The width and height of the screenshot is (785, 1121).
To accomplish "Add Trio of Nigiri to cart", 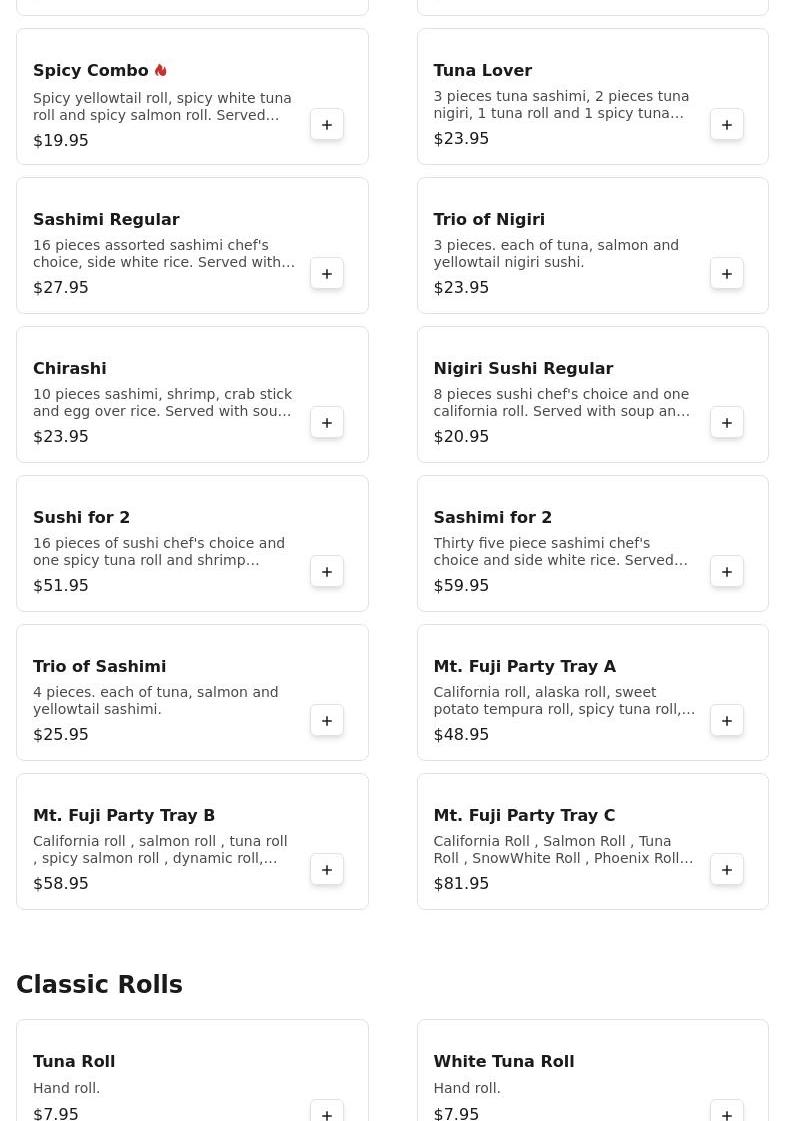I will pyautogui.click(x=727, y=274).
